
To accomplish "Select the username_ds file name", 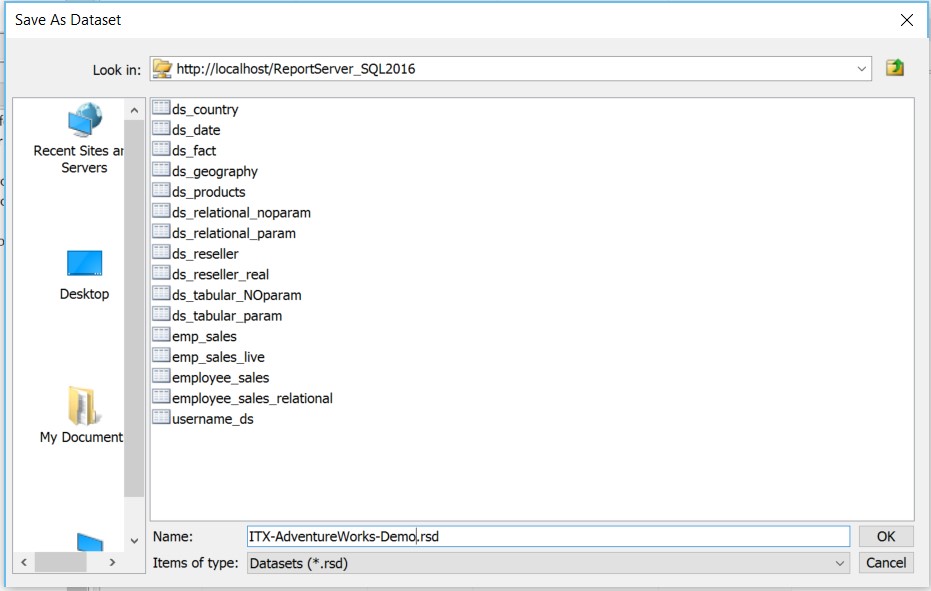I will (213, 419).
